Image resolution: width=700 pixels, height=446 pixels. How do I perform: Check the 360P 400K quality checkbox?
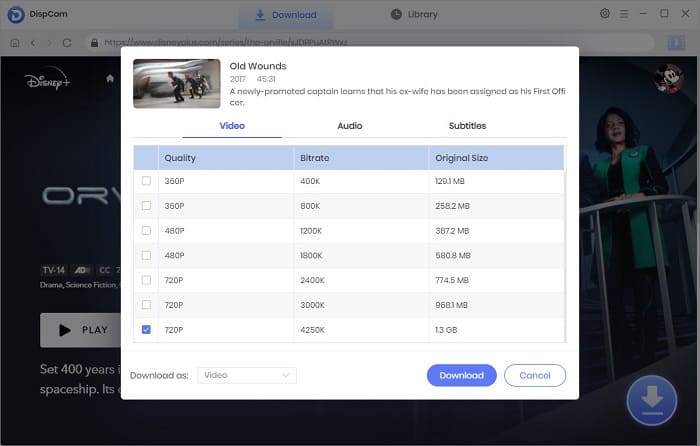[146, 181]
